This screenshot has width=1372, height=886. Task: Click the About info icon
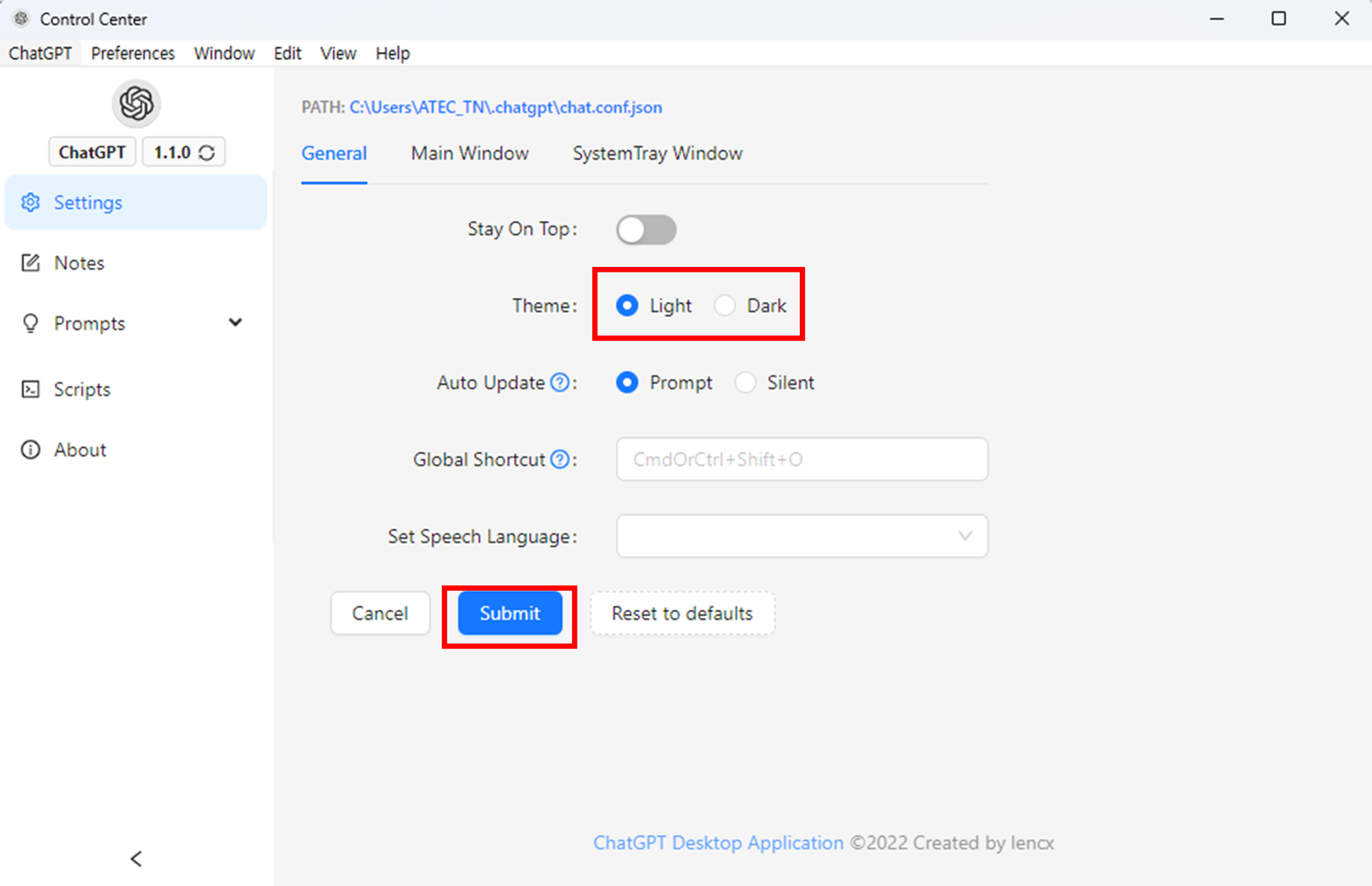(31, 450)
